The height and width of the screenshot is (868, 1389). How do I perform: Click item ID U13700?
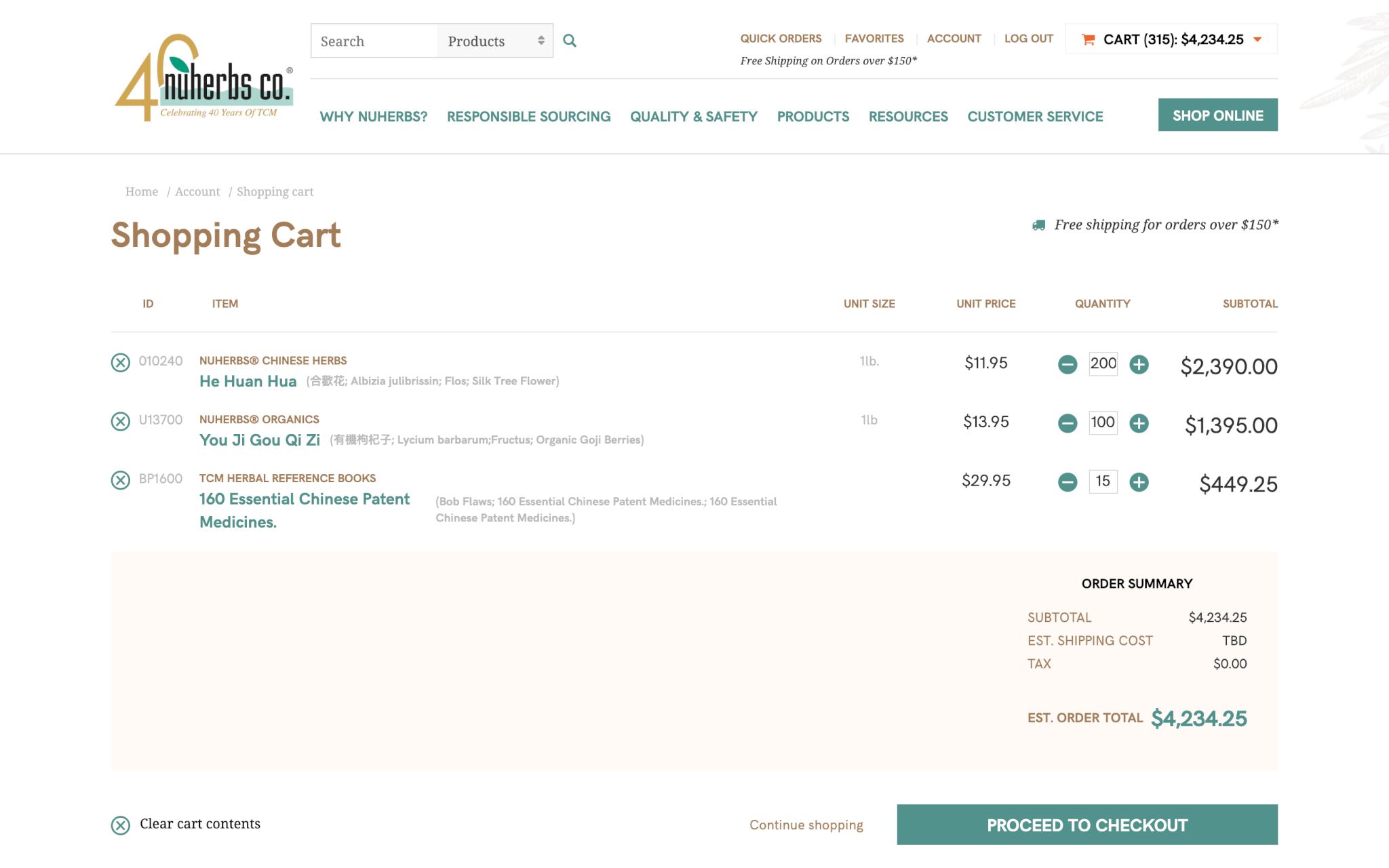tap(161, 420)
